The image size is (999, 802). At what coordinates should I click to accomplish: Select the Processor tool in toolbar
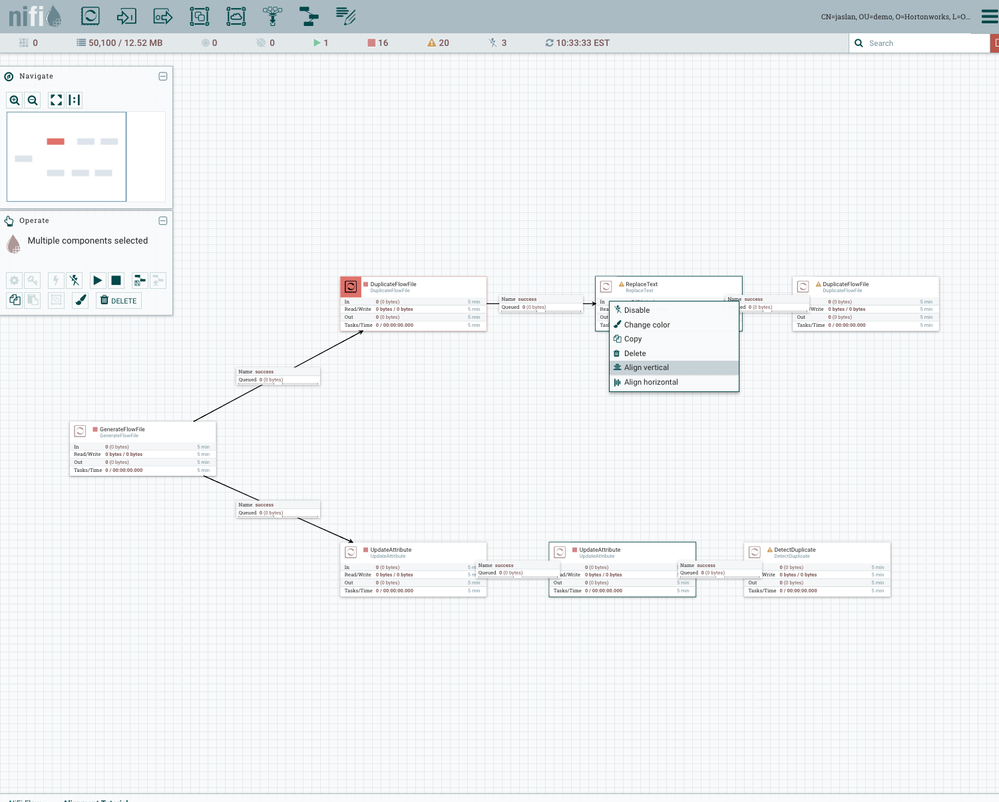tap(90, 16)
